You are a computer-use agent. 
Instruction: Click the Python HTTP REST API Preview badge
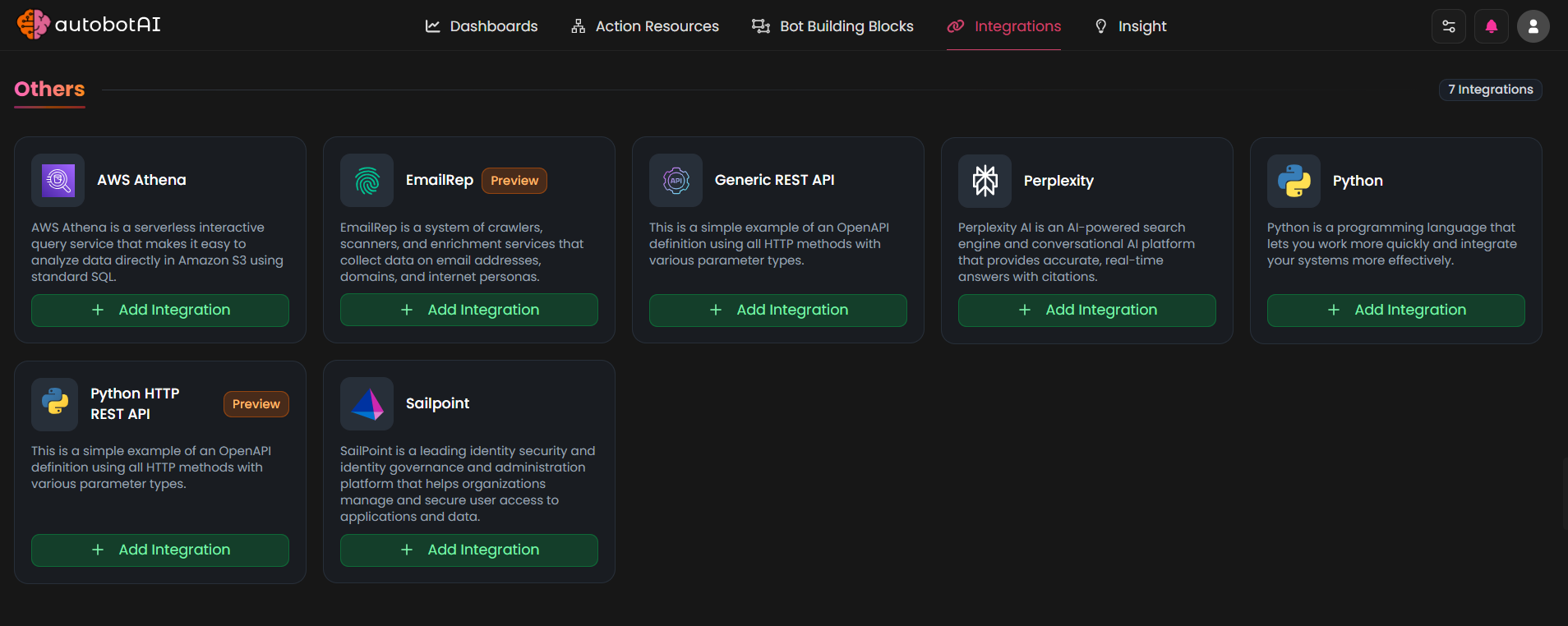point(256,404)
